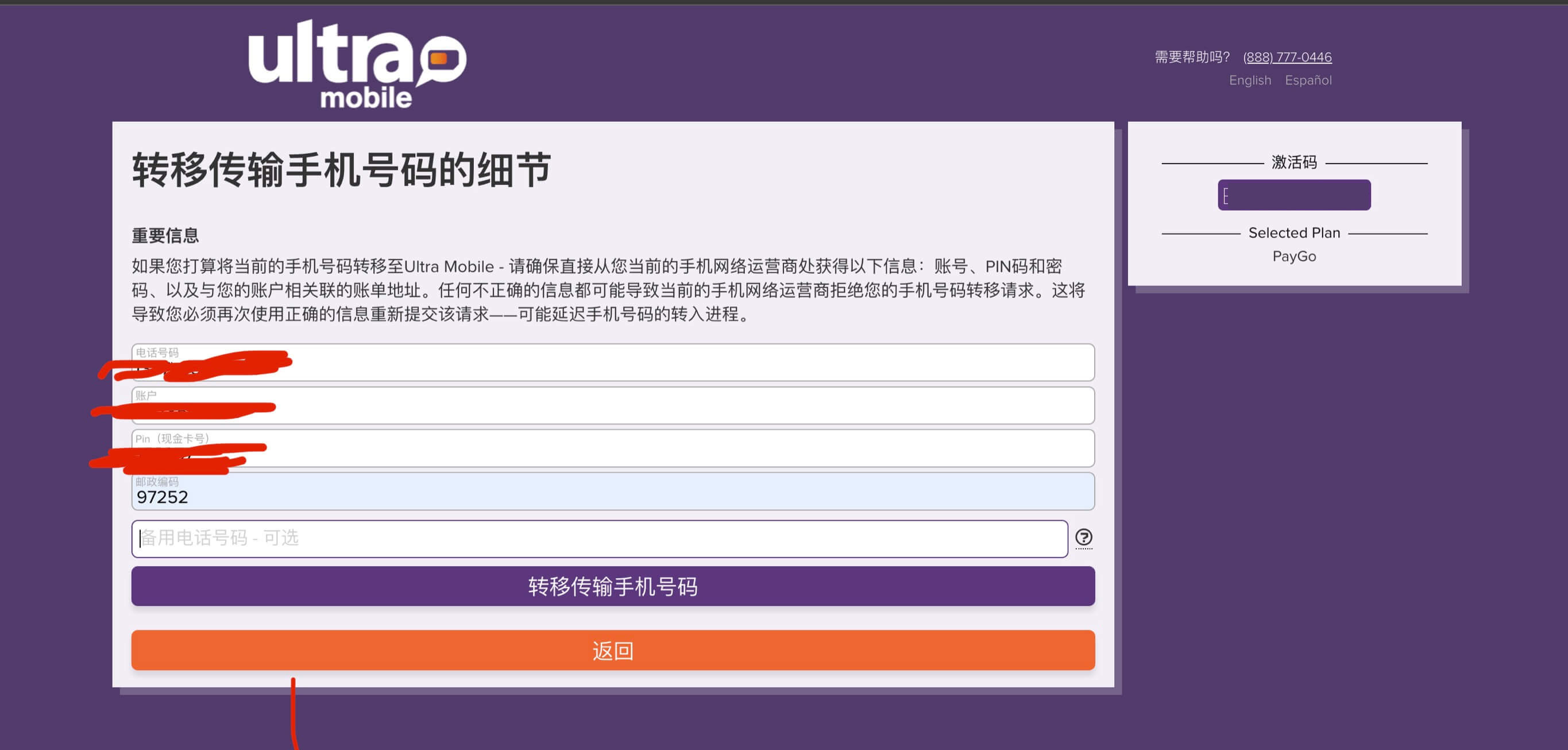The width and height of the screenshot is (1568, 750).
Task: Click the 备用电话号码 optional phone field
Action: (600, 539)
